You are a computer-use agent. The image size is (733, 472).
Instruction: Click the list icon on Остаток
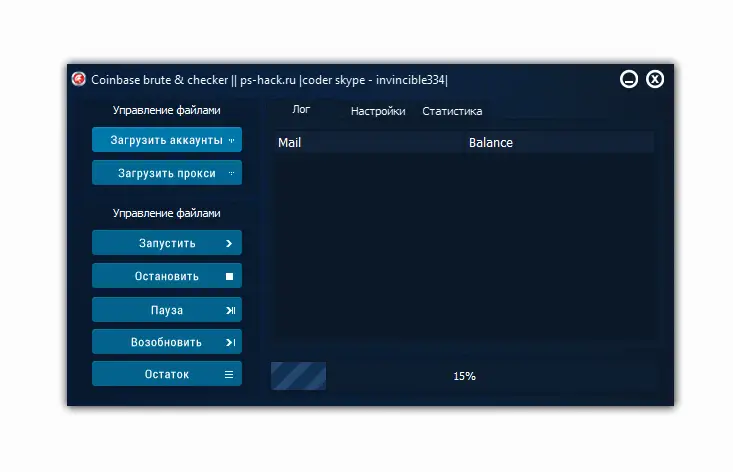[229, 375]
